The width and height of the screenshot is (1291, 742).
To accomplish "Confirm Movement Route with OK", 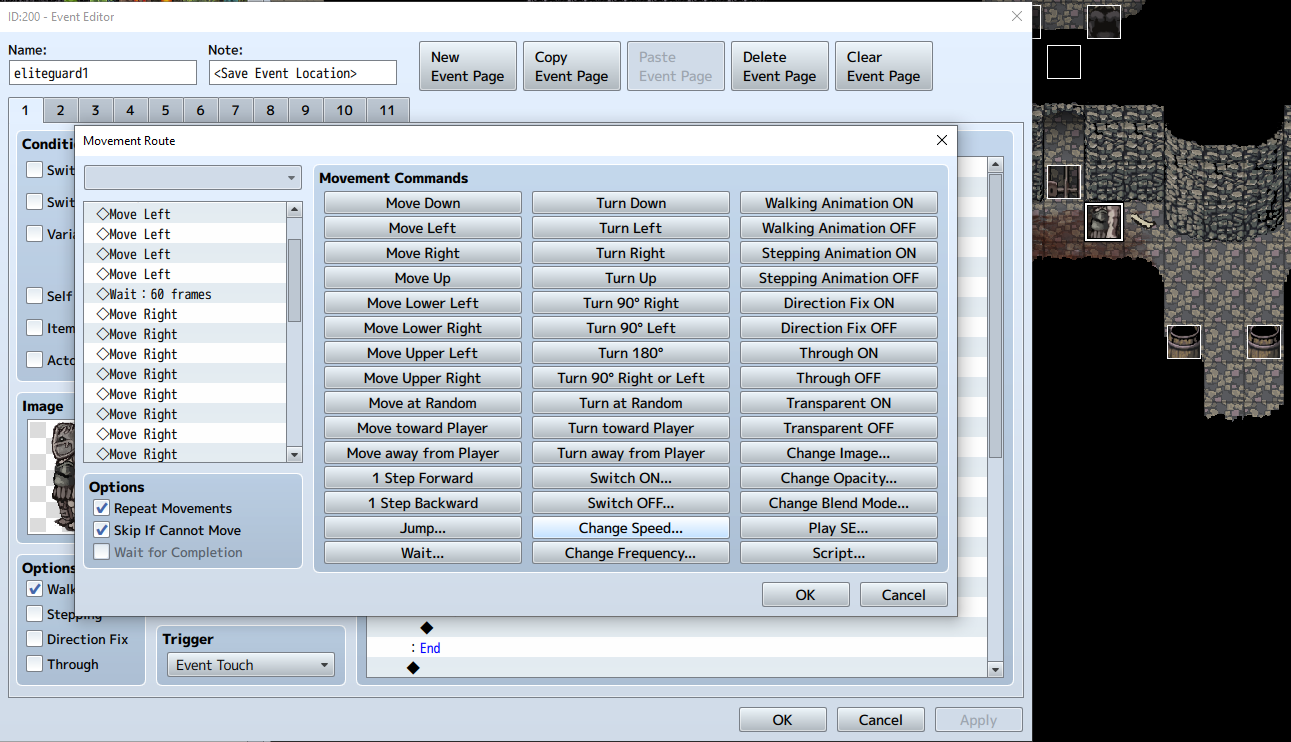I will tap(806, 595).
